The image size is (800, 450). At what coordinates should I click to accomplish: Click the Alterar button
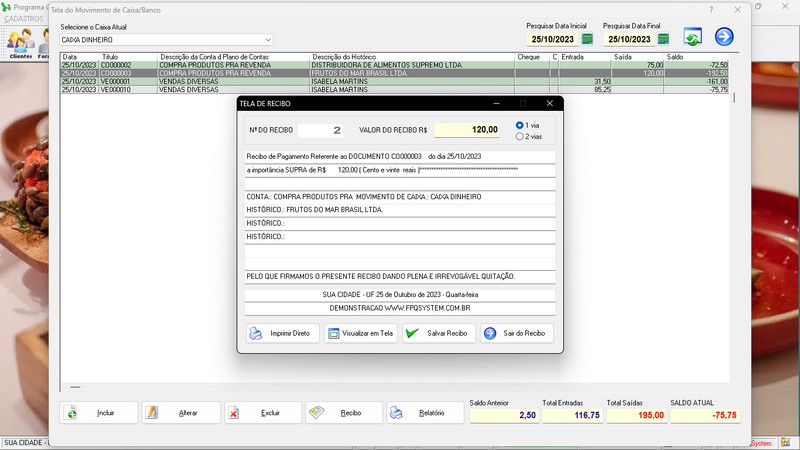coord(181,413)
